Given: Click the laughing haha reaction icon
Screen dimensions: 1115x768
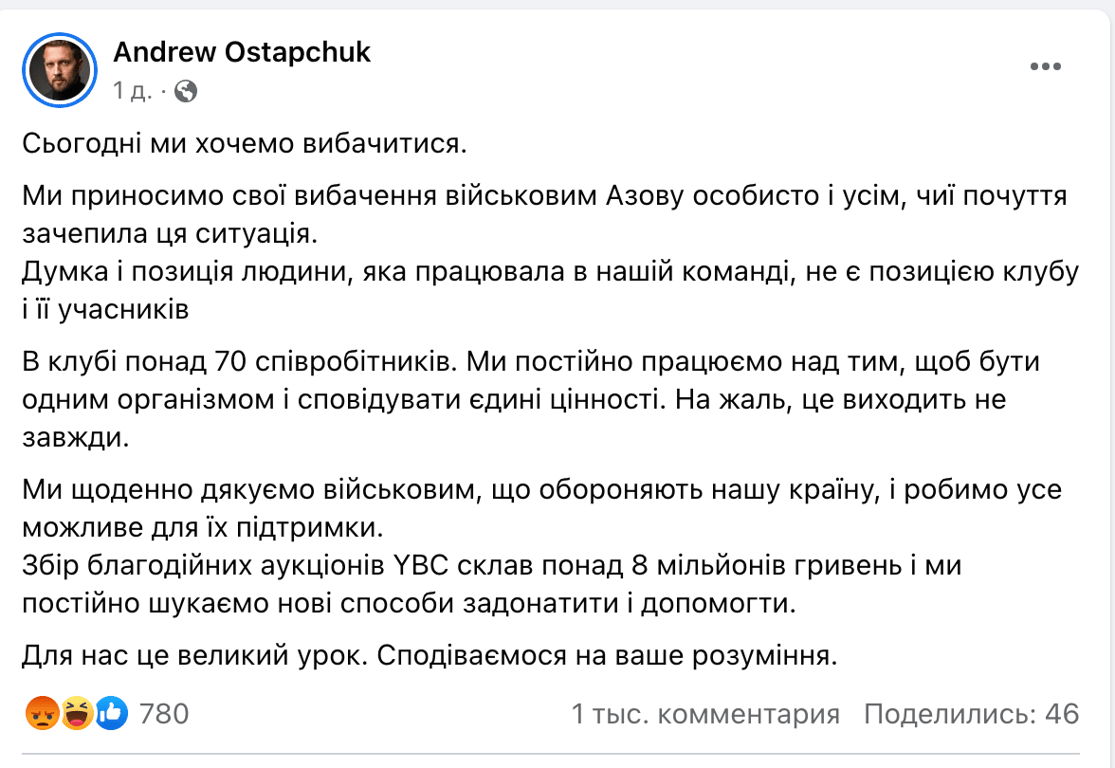Looking at the screenshot, I should (x=75, y=713).
